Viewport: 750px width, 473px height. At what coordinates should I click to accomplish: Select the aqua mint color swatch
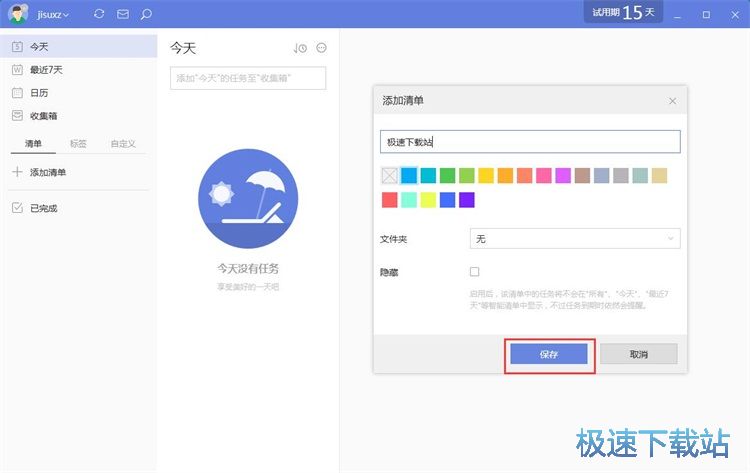tap(409, 200)
